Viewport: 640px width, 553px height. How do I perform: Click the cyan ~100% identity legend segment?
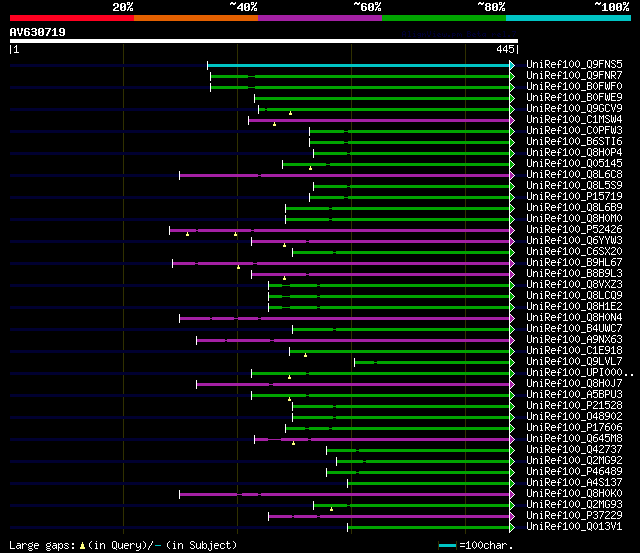[x=569, y=18]
